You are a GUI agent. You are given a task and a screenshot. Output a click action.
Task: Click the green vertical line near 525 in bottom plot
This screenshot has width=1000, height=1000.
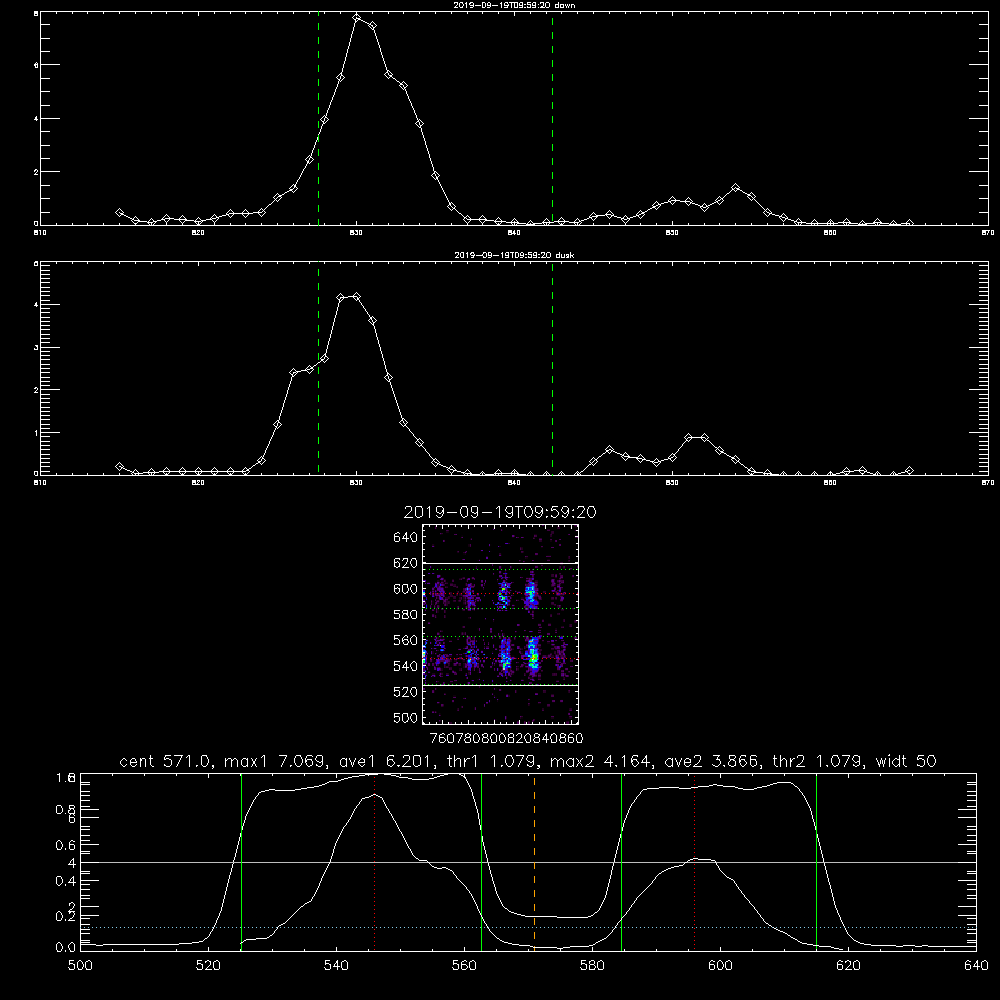241,862
